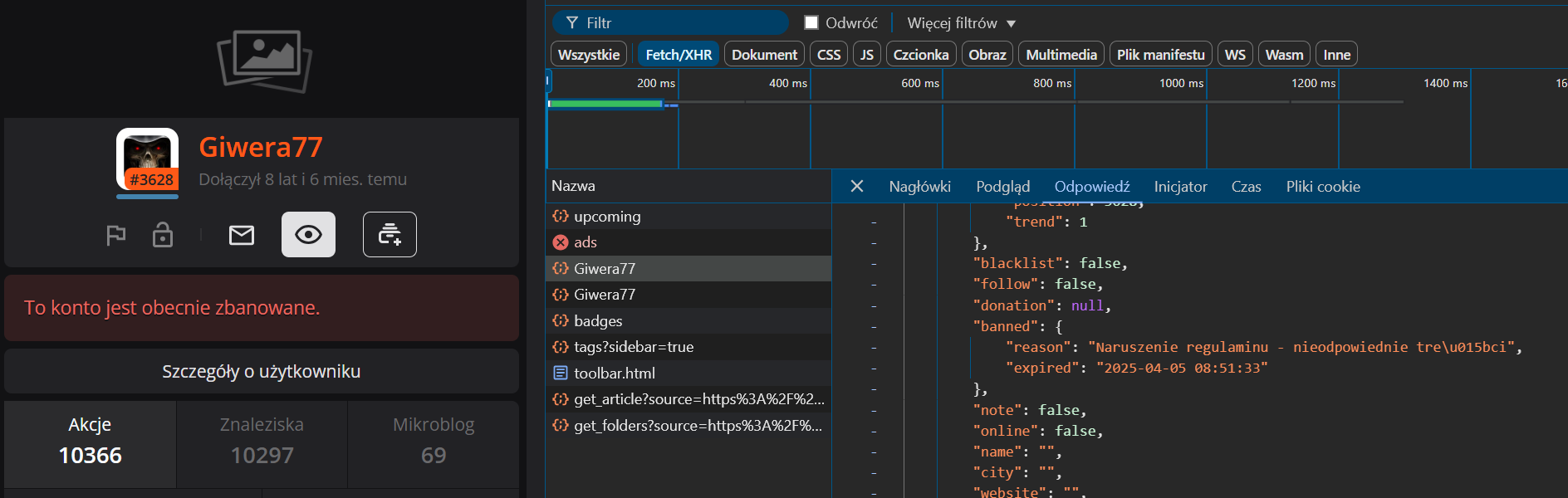
Task: Click the photo placeholder icon above profile
Action: (x=264, y=61)
